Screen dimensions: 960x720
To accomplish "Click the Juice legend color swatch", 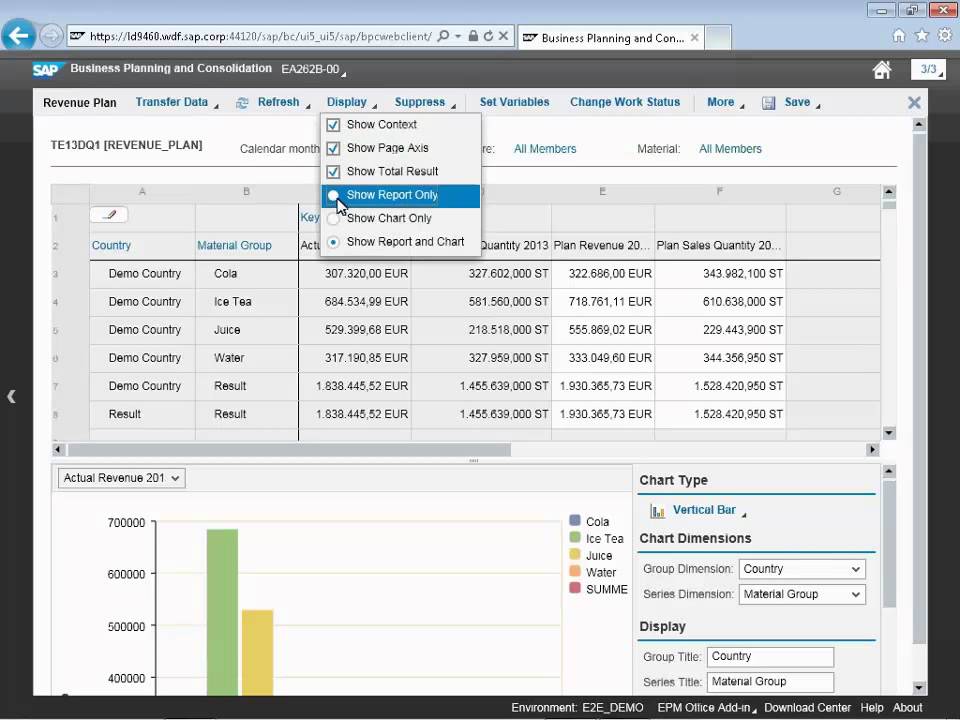I will [574, 555].
